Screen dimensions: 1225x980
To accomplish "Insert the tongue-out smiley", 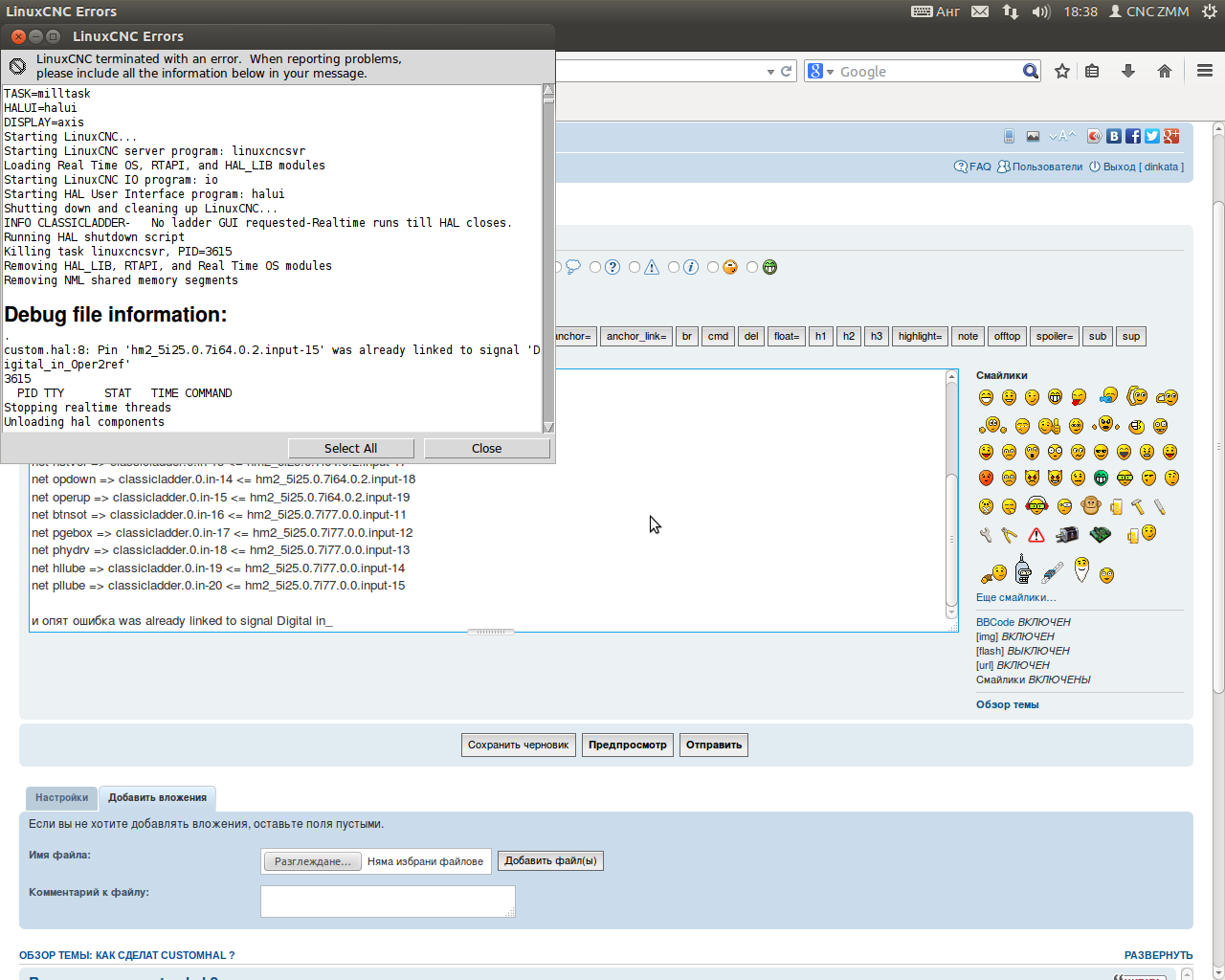I will (x=1079, y=397).
